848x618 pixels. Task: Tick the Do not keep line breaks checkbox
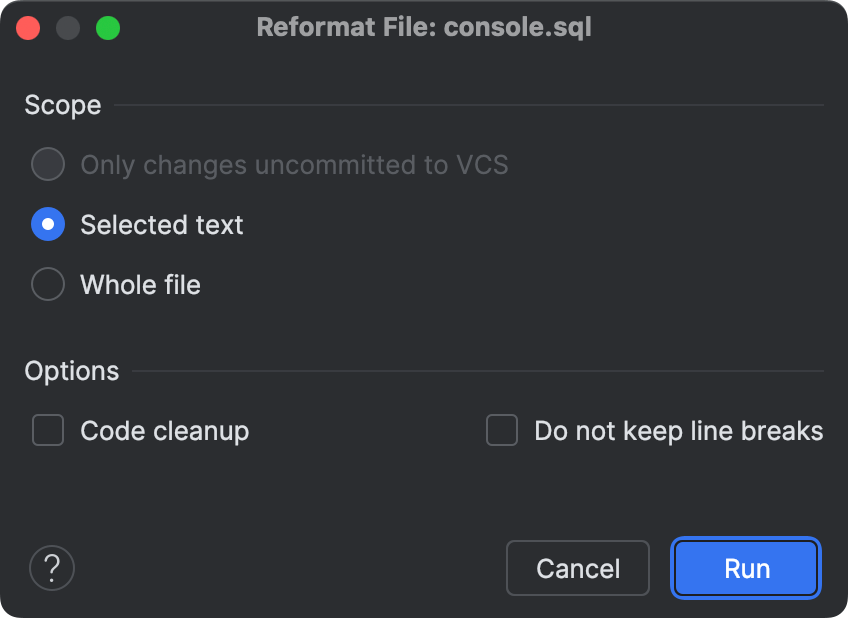pos(502,430)
